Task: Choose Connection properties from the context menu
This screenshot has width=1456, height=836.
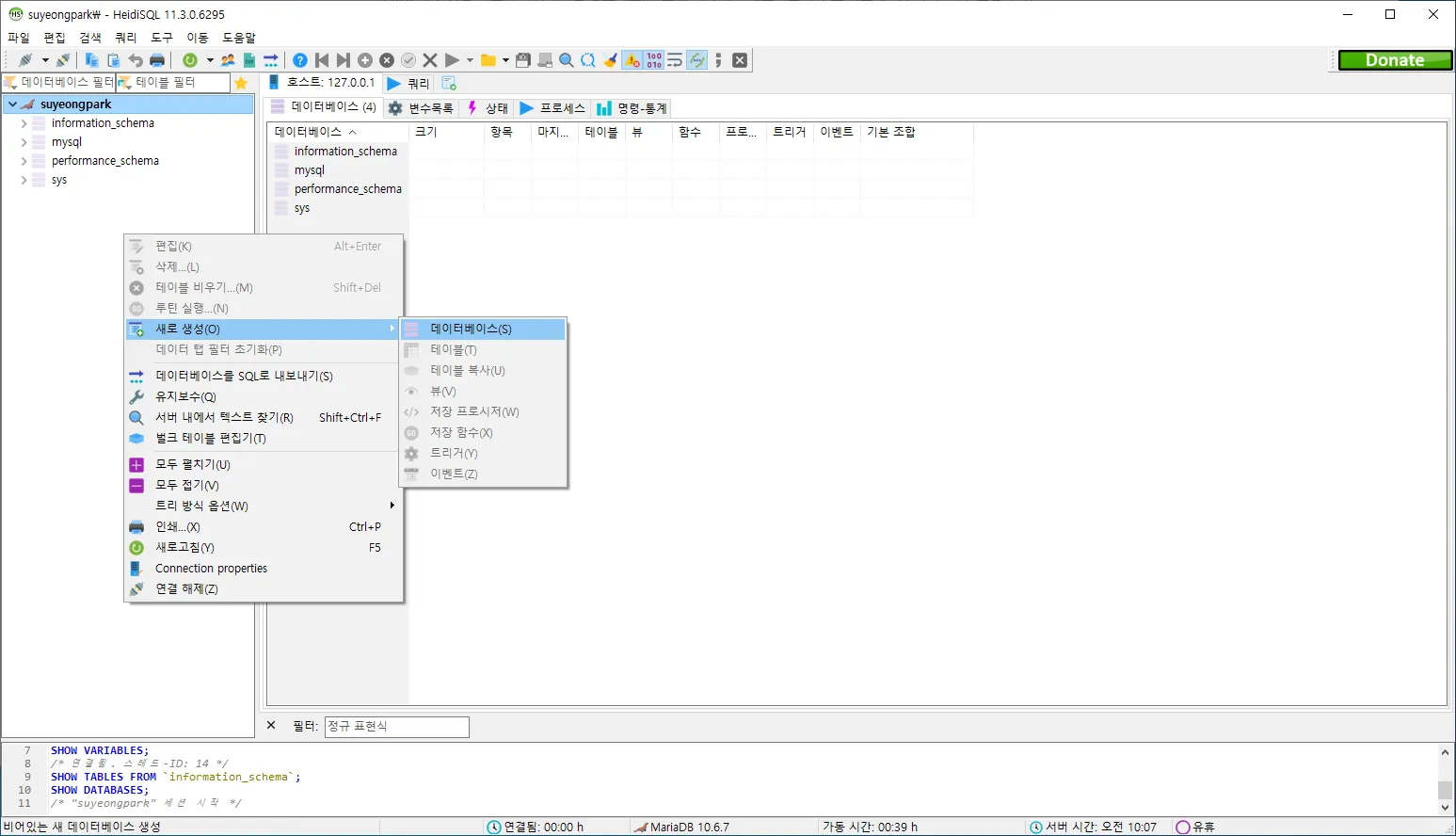Action: pos(211,569)
